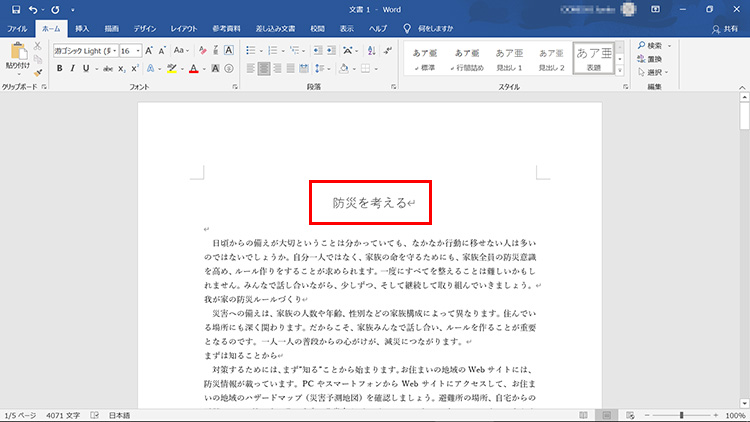This screenshot has height=422, width=750.
Task: Toggle Bold formatting
Action: 60,69
